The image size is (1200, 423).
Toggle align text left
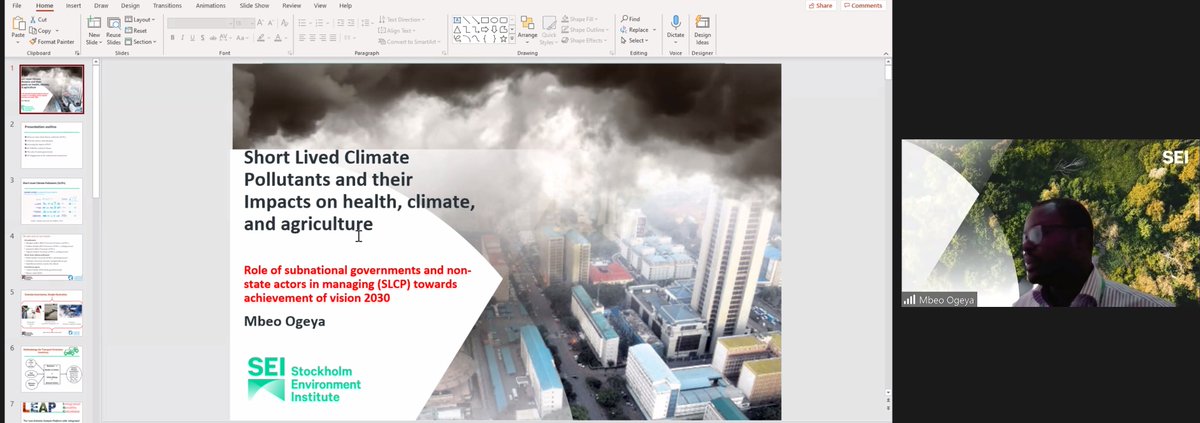pos(302,38)
